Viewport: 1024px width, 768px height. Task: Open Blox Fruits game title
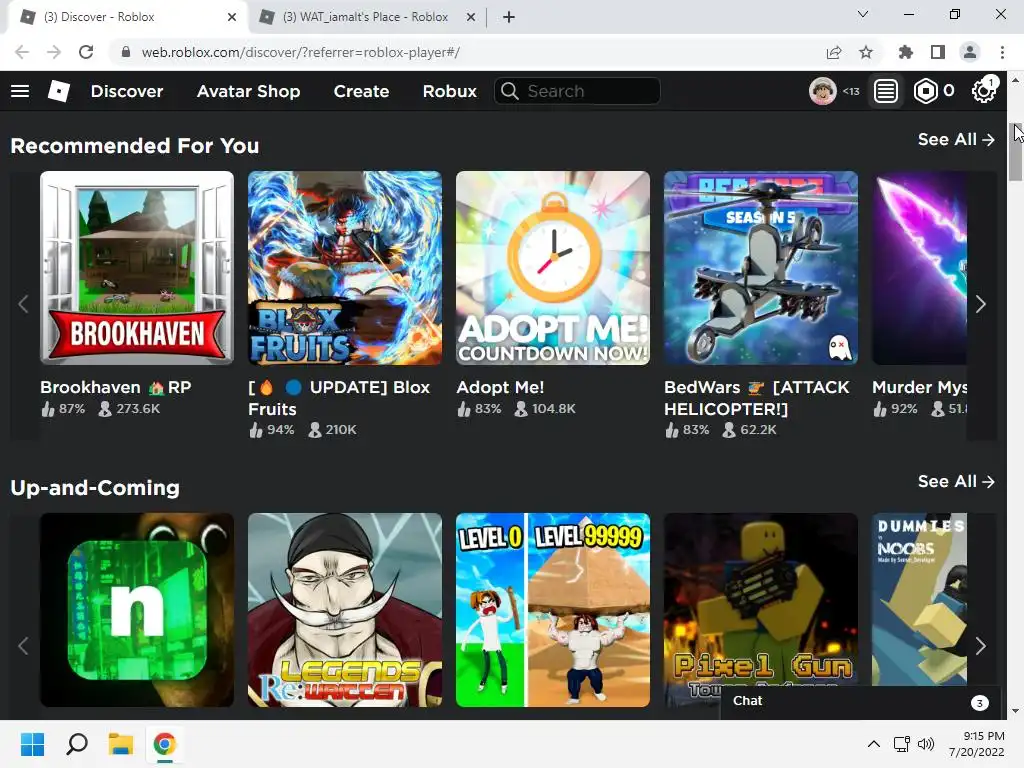coord(339,398)
